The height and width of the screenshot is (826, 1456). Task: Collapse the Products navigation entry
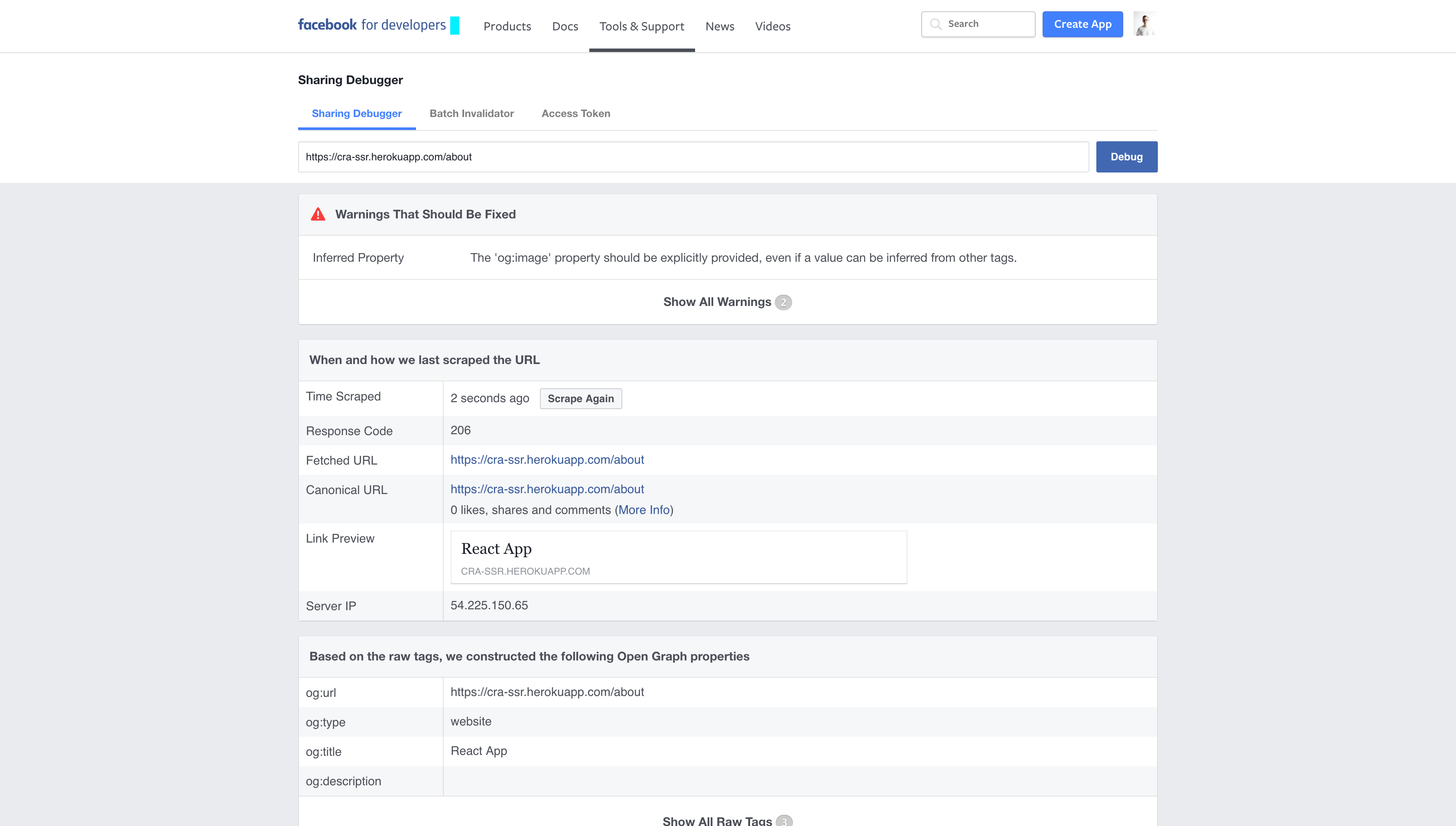(x=507, y=26)
